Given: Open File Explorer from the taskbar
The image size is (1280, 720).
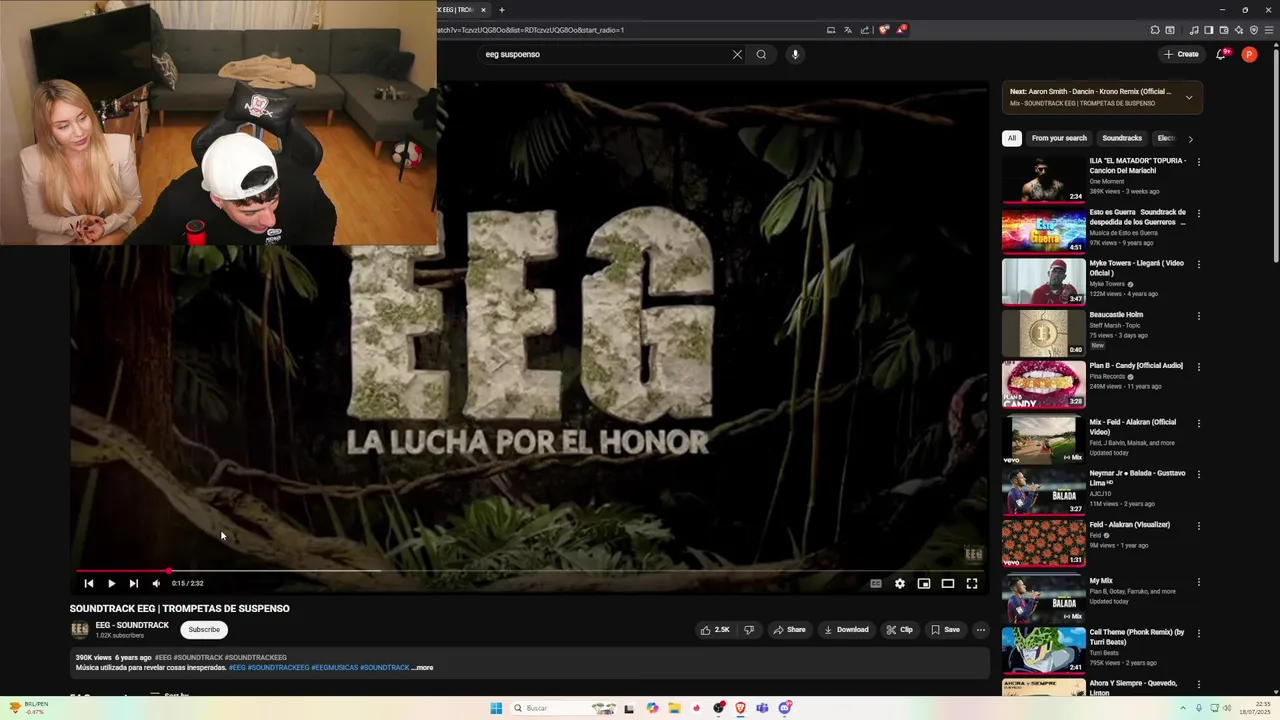Looking at the screenshot, I should tap(674, 708).
